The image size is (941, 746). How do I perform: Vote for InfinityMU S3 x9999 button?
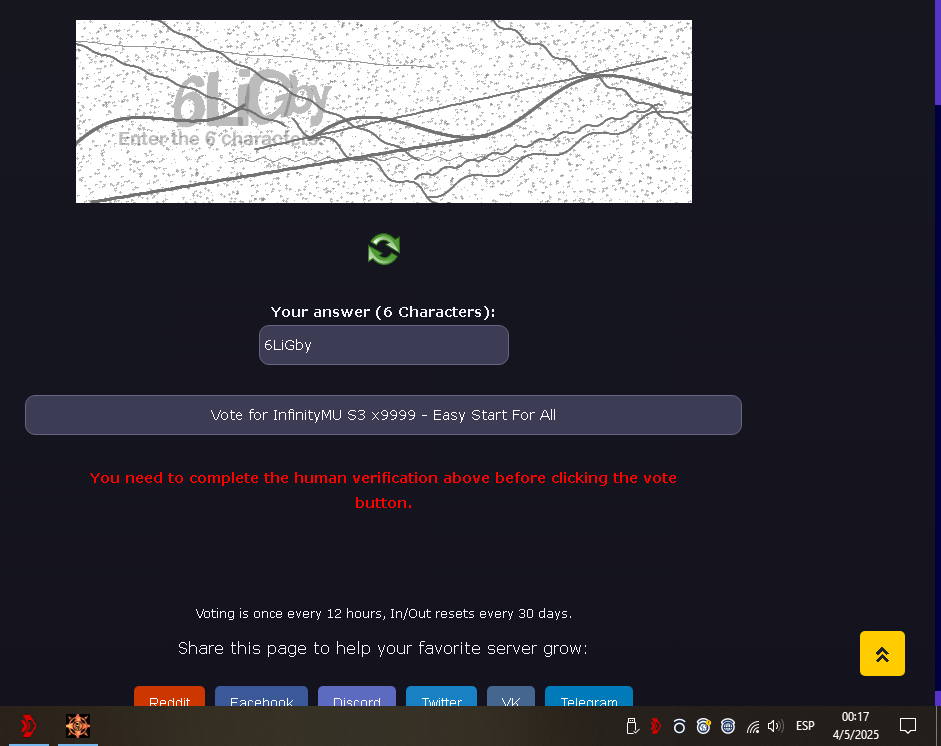(x=383, y=415)
